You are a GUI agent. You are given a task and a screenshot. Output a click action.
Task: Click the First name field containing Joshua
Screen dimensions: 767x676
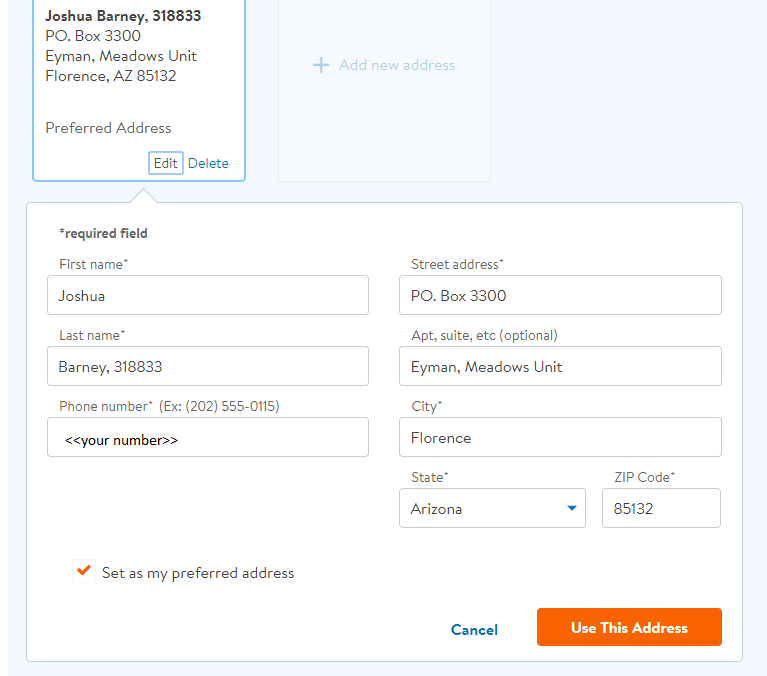pos(208,295)
